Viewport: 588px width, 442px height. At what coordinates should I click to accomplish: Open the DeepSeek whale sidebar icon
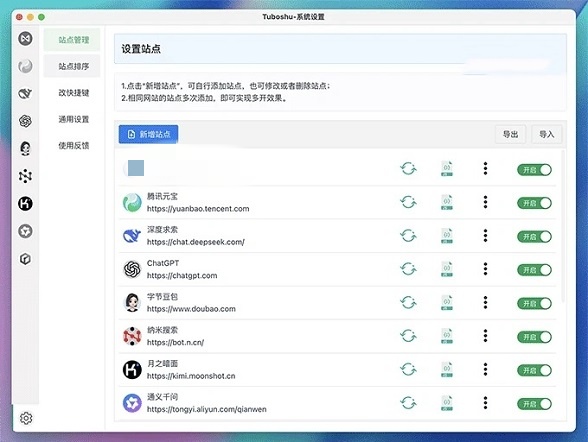click(26, 93)
